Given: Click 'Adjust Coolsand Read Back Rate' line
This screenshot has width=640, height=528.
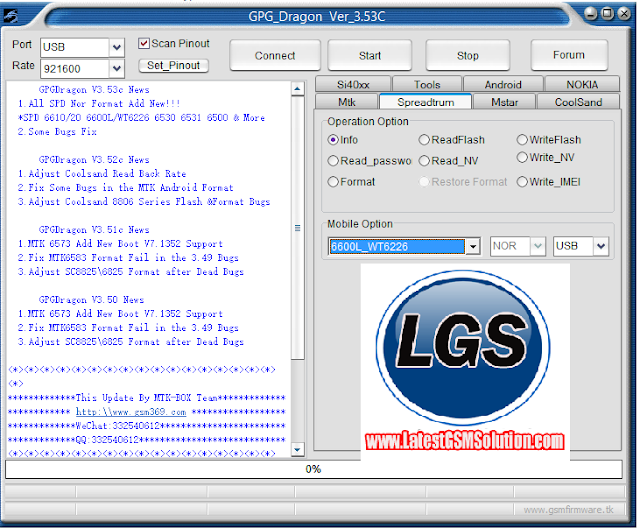Looking at the screenshot, I should pos(102,174).
